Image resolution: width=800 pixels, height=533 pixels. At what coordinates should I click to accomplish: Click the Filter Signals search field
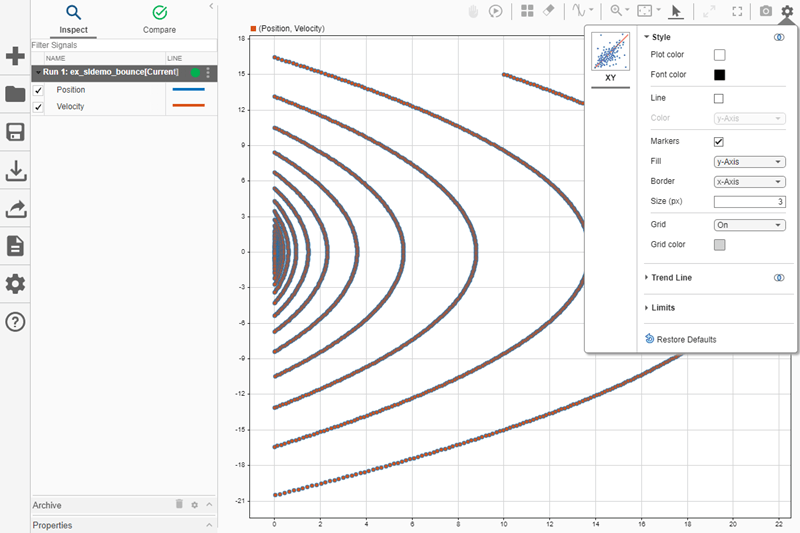point(120,45)
